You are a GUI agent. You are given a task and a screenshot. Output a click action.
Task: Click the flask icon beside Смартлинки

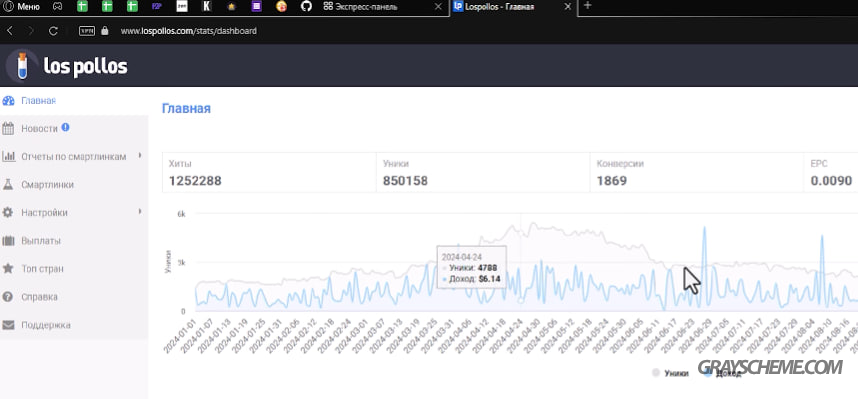(8, 184)
